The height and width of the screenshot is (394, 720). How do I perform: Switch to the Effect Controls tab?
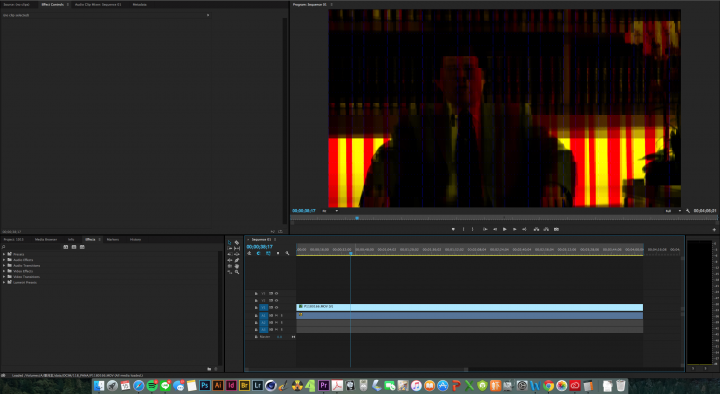point(52,5)
